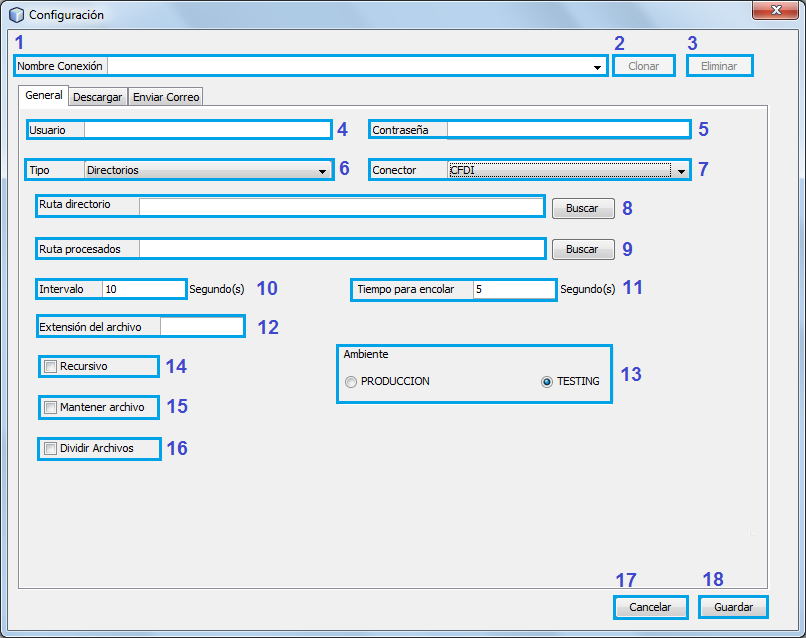Close the Configuración dialog window
This screenshot has height=638, width=806.
775,12
